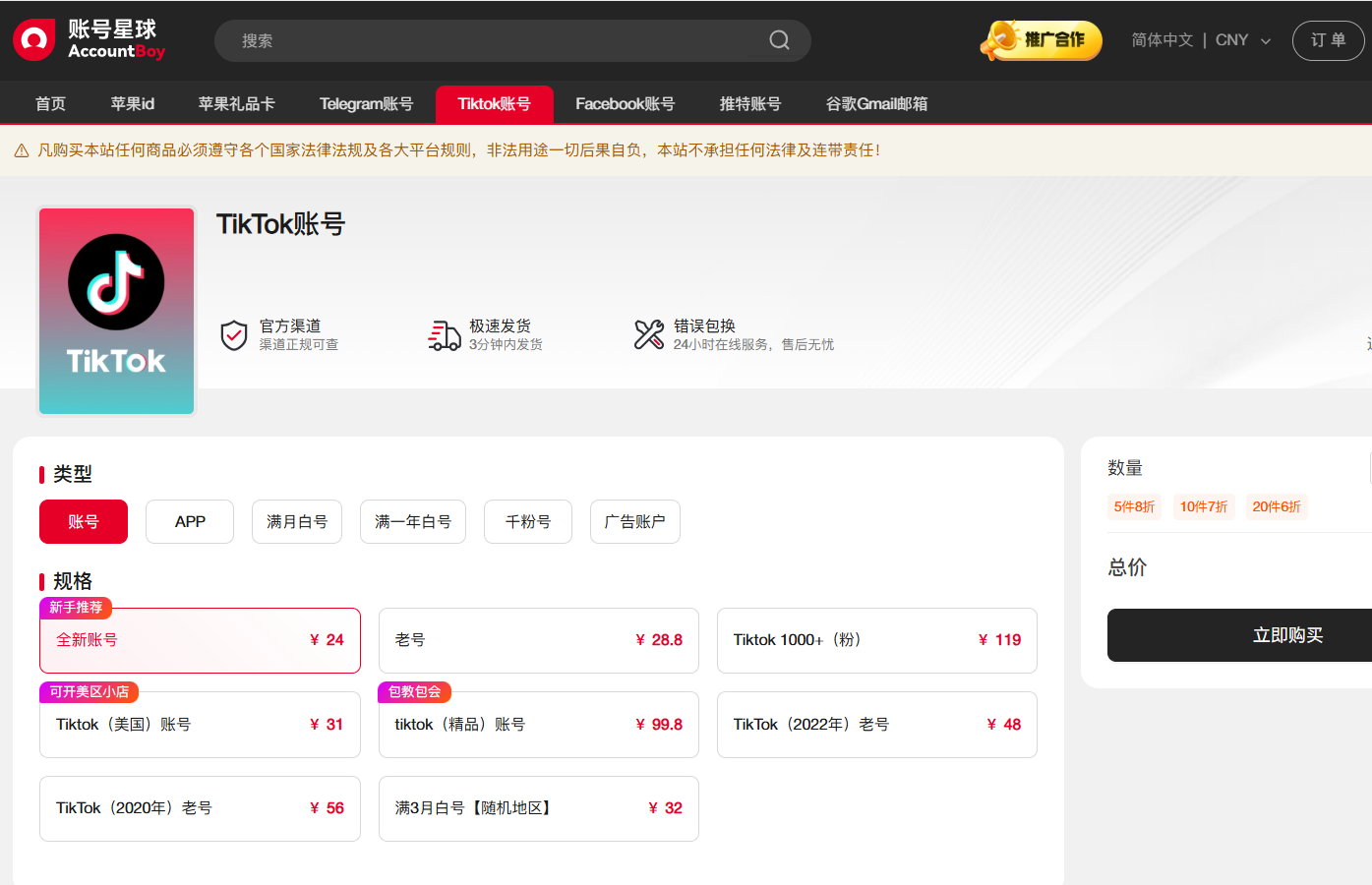
Task: Select the 满一年白号 type option
Action: pos(413,521)
